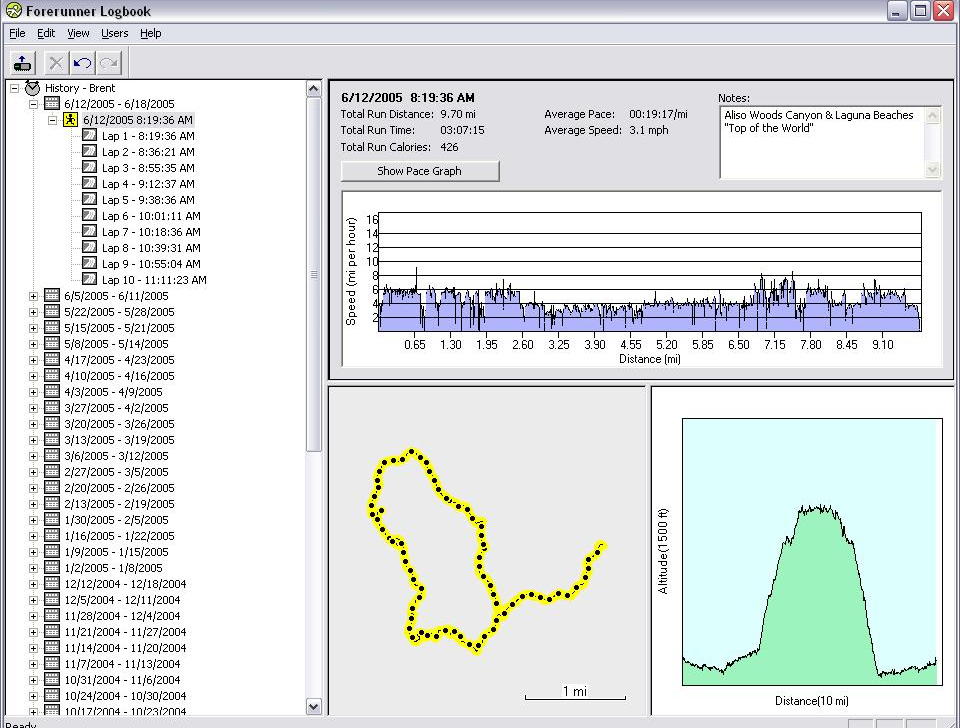Viewport: 960px width, 728px height.
Task: Click the Lap 4 - 9:12:37 AM icon
Action: (89, 183)
